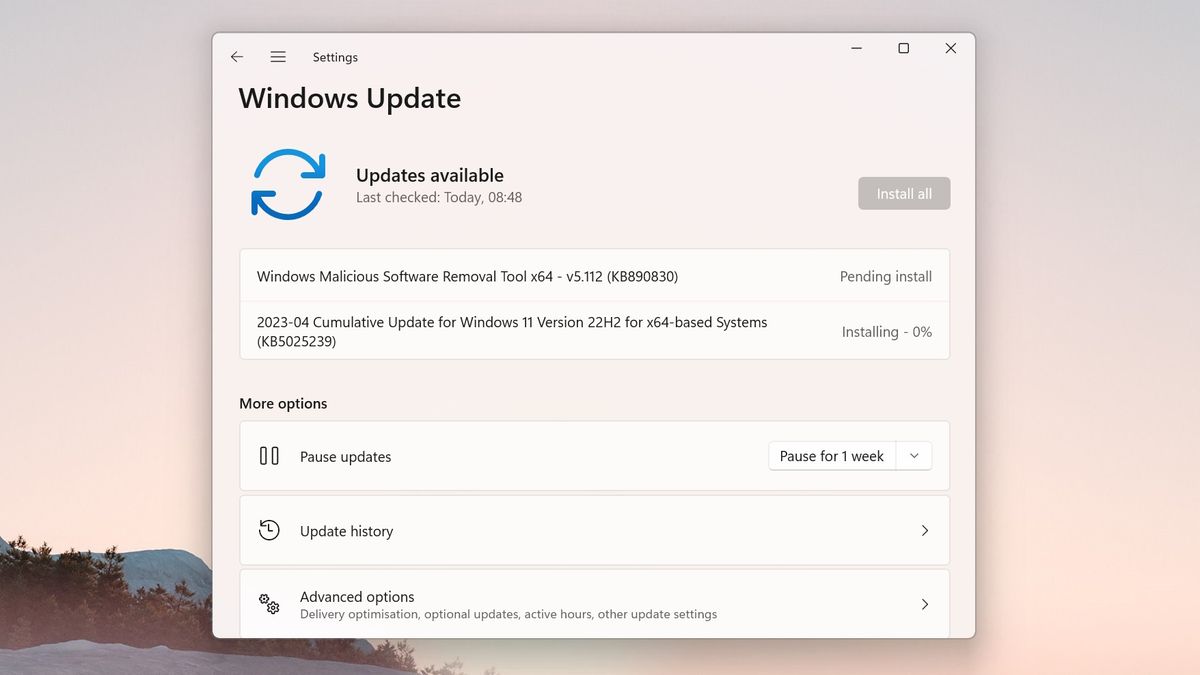1200x675 pixels.
Task: Open the Update history page
Action: tap(594, 530)
